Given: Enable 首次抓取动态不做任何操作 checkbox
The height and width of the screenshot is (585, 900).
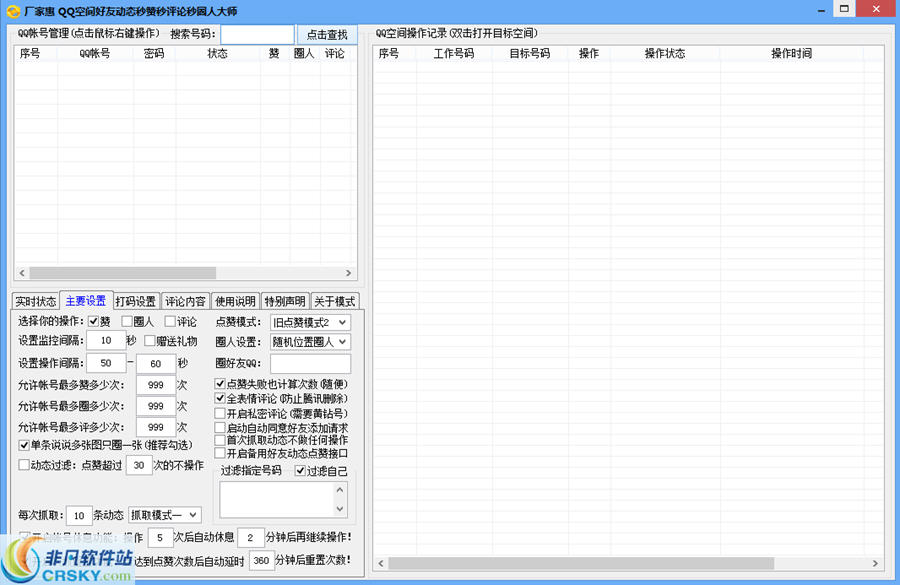Looking at the screenshot, I should point(220,440).
